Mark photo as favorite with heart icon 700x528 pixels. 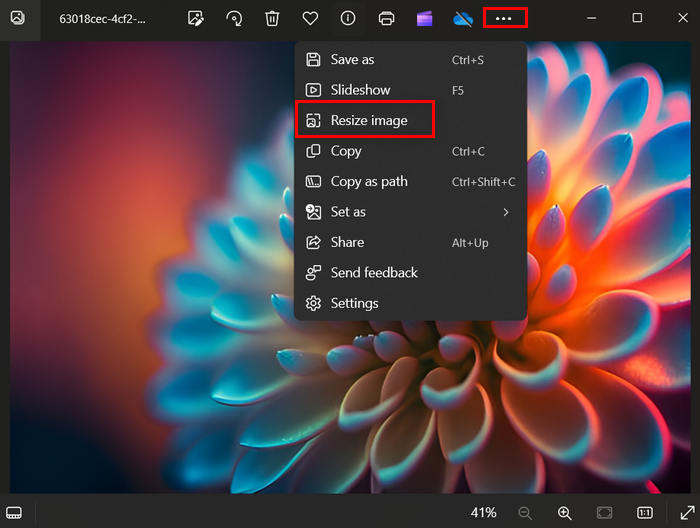pyautogui.click(x=310, y=18)
